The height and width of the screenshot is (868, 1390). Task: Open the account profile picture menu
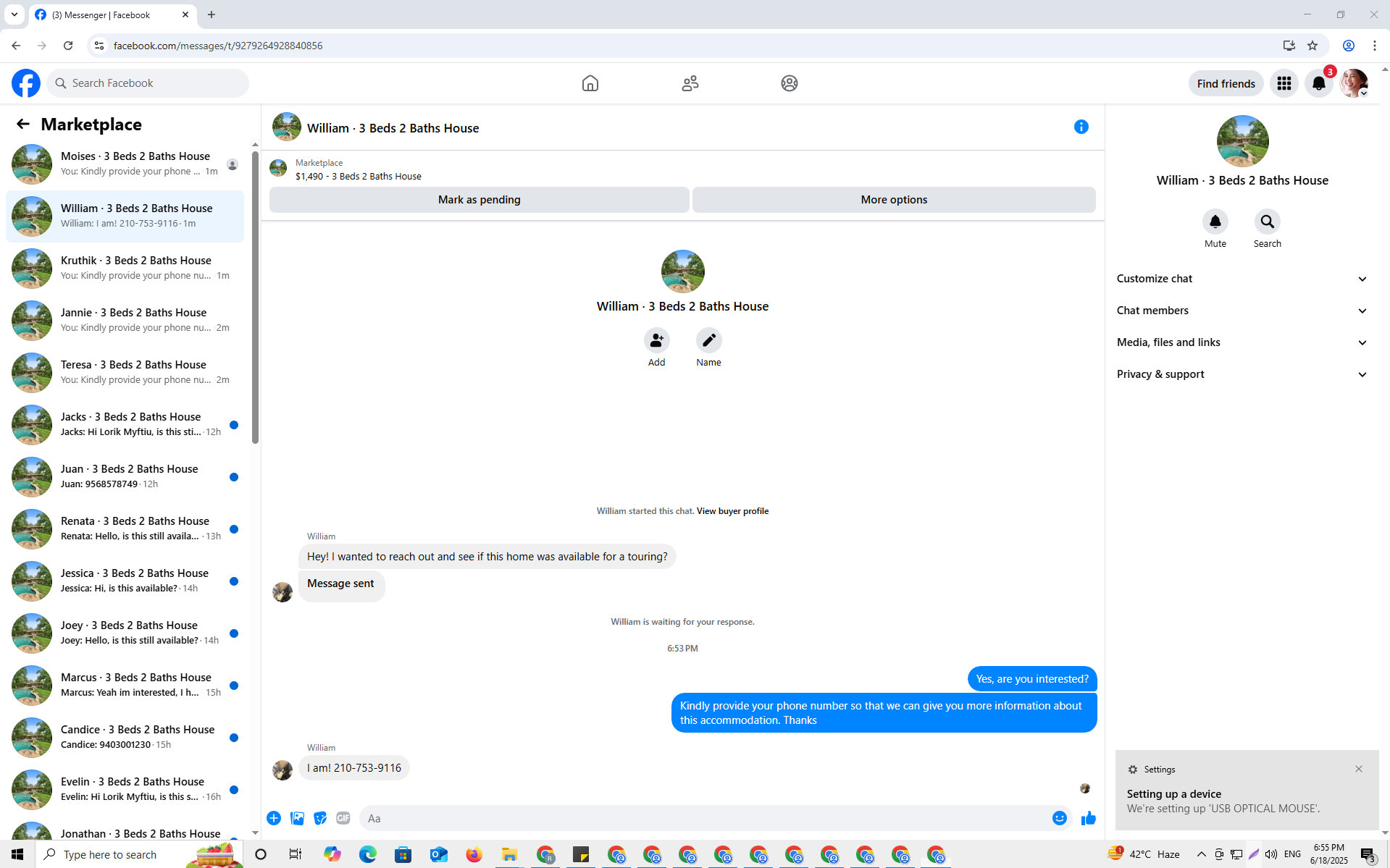(x=1354, y=83)
